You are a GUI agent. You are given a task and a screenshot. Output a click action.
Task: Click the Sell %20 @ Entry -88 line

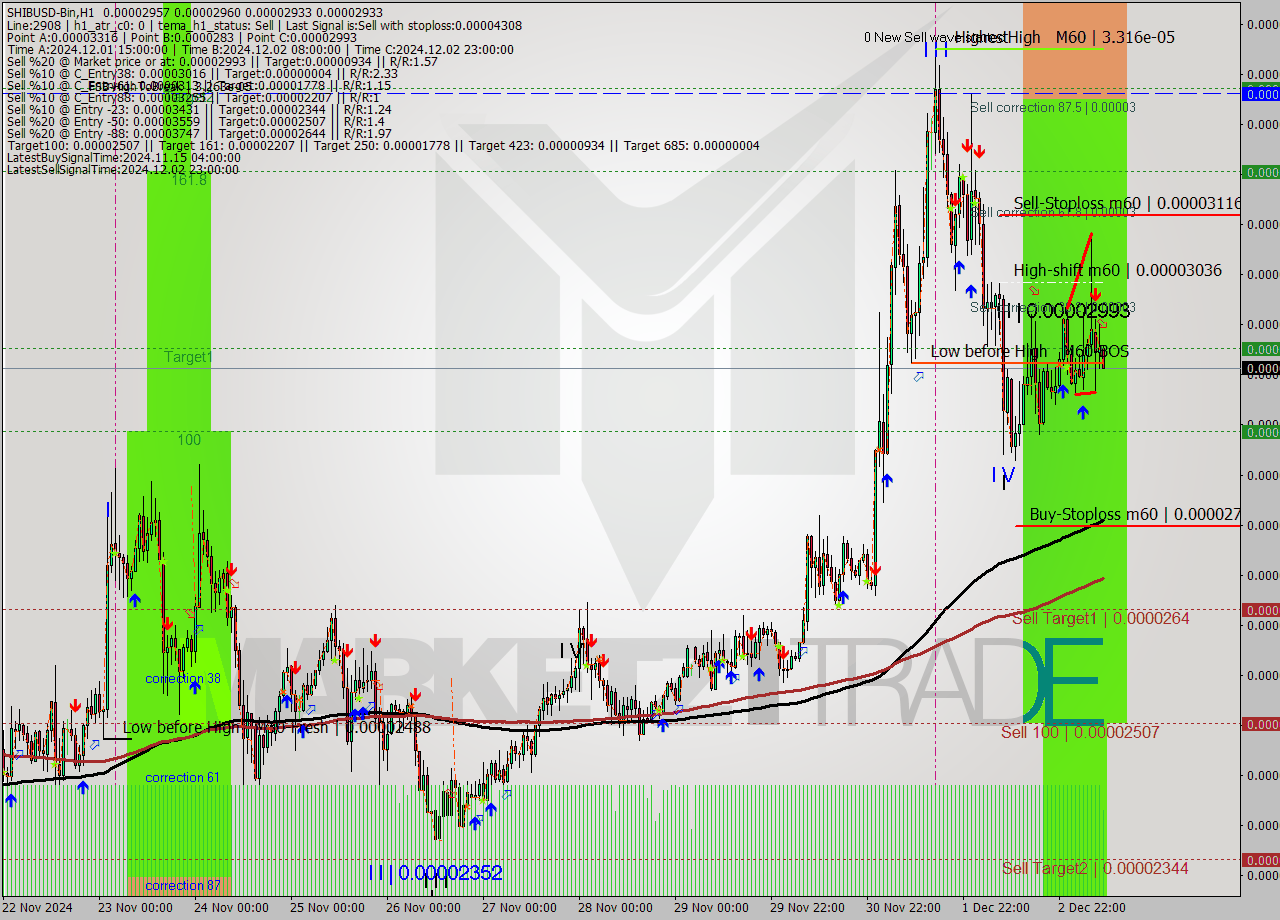pos(198,133)
